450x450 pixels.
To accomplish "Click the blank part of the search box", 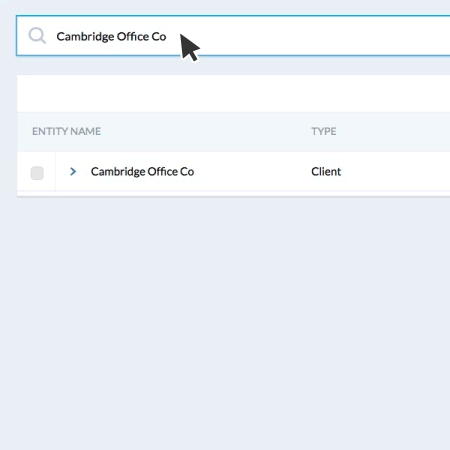I will coord(317,36).
